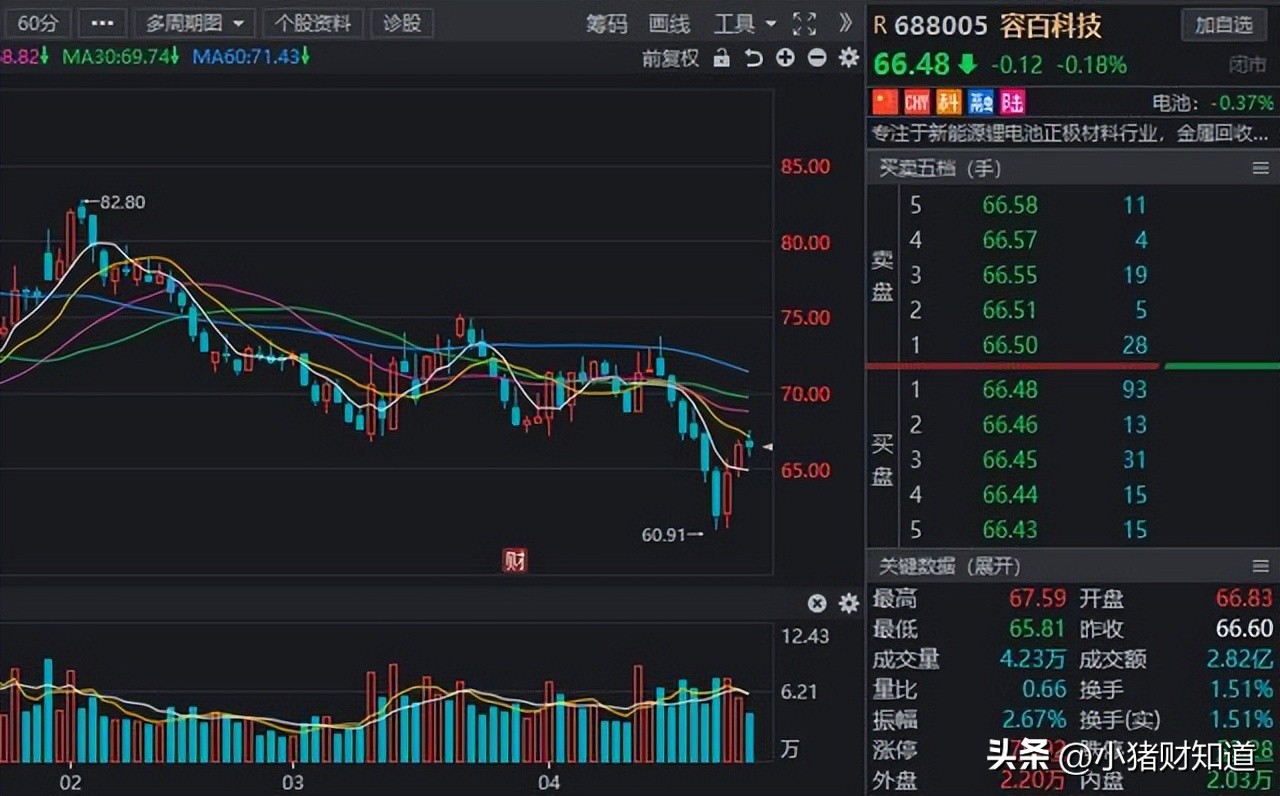Hide the volume panel with the X toggle
1280x796 pixels.
[x=817, y=604]
